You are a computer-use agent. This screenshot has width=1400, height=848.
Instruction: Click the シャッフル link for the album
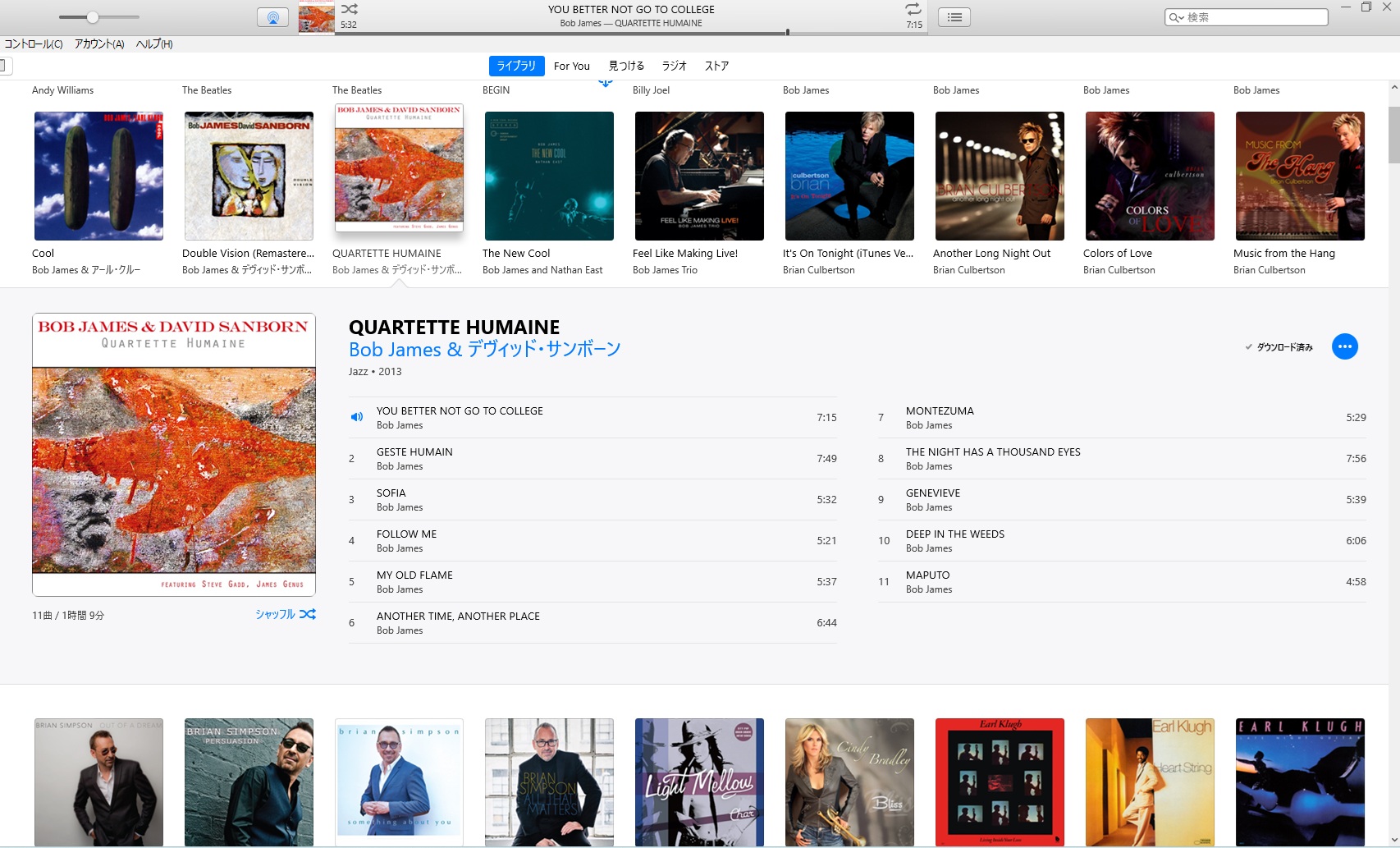(286, 614)
